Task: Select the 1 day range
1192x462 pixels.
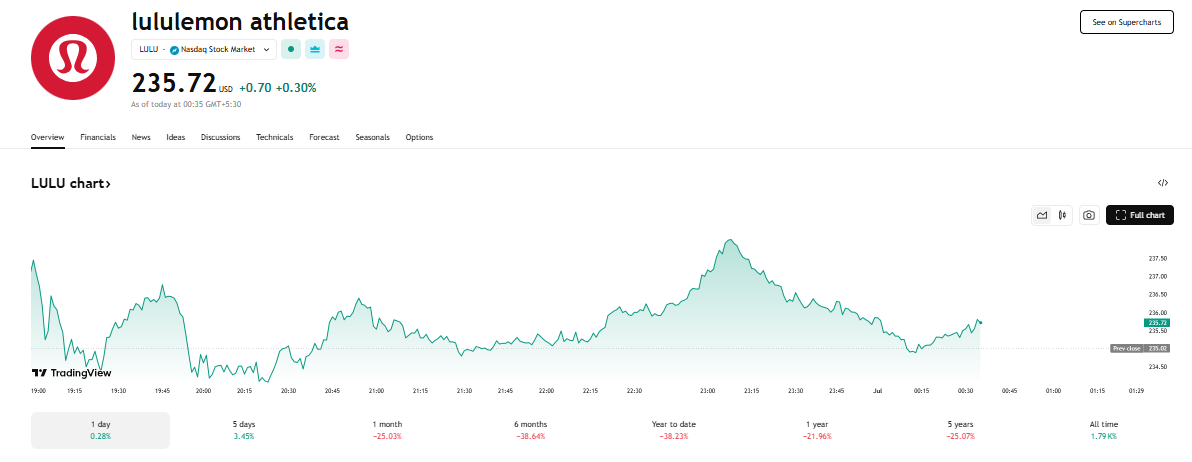Action: click(x=100, y=430)
